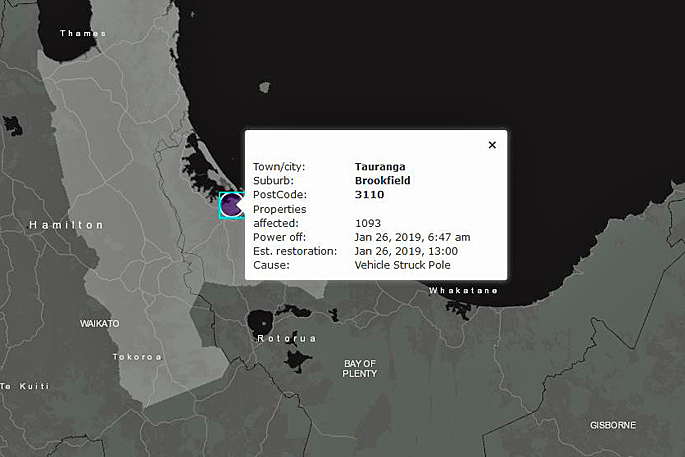Click the Tauranga town value in popup
The width and height of the screenshot is (685, 457).
[381, 167]
